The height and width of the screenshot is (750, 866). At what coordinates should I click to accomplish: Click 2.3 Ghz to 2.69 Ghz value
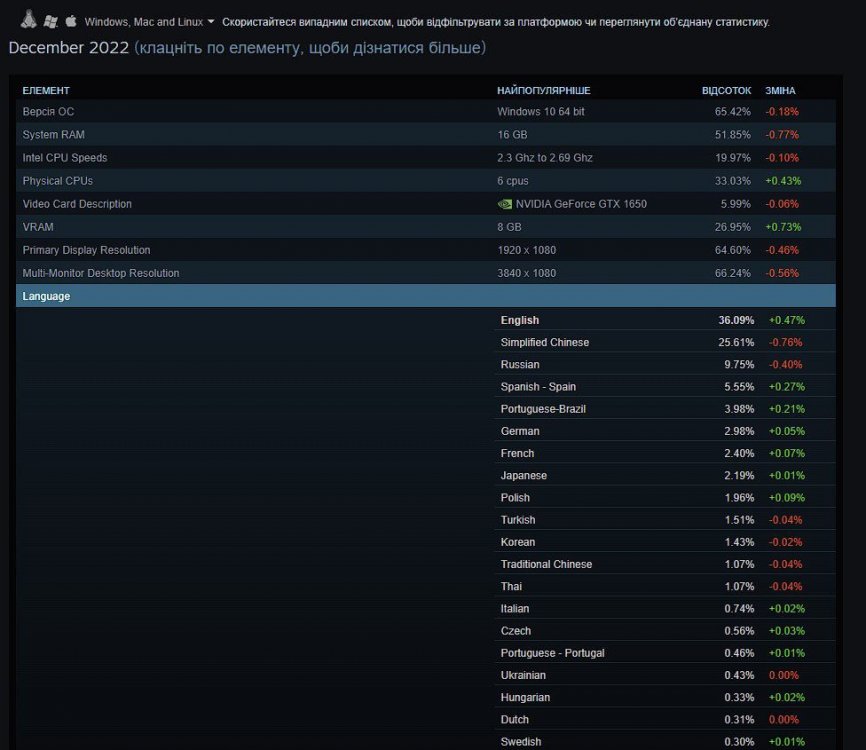[x=545, y=157]
